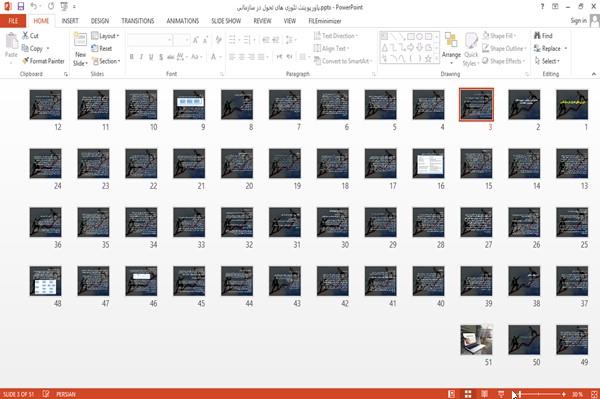Open the REVIEW tab

click(262, 21)
